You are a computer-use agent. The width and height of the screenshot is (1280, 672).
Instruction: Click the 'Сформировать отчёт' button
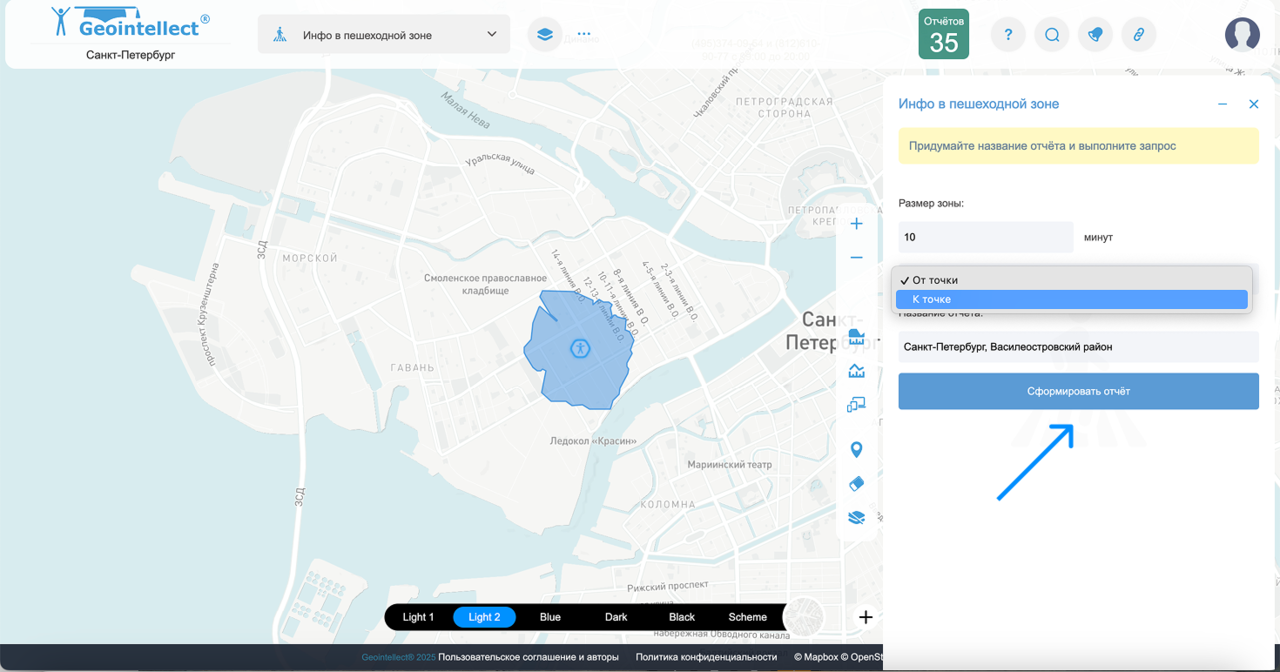point(1078,391)
